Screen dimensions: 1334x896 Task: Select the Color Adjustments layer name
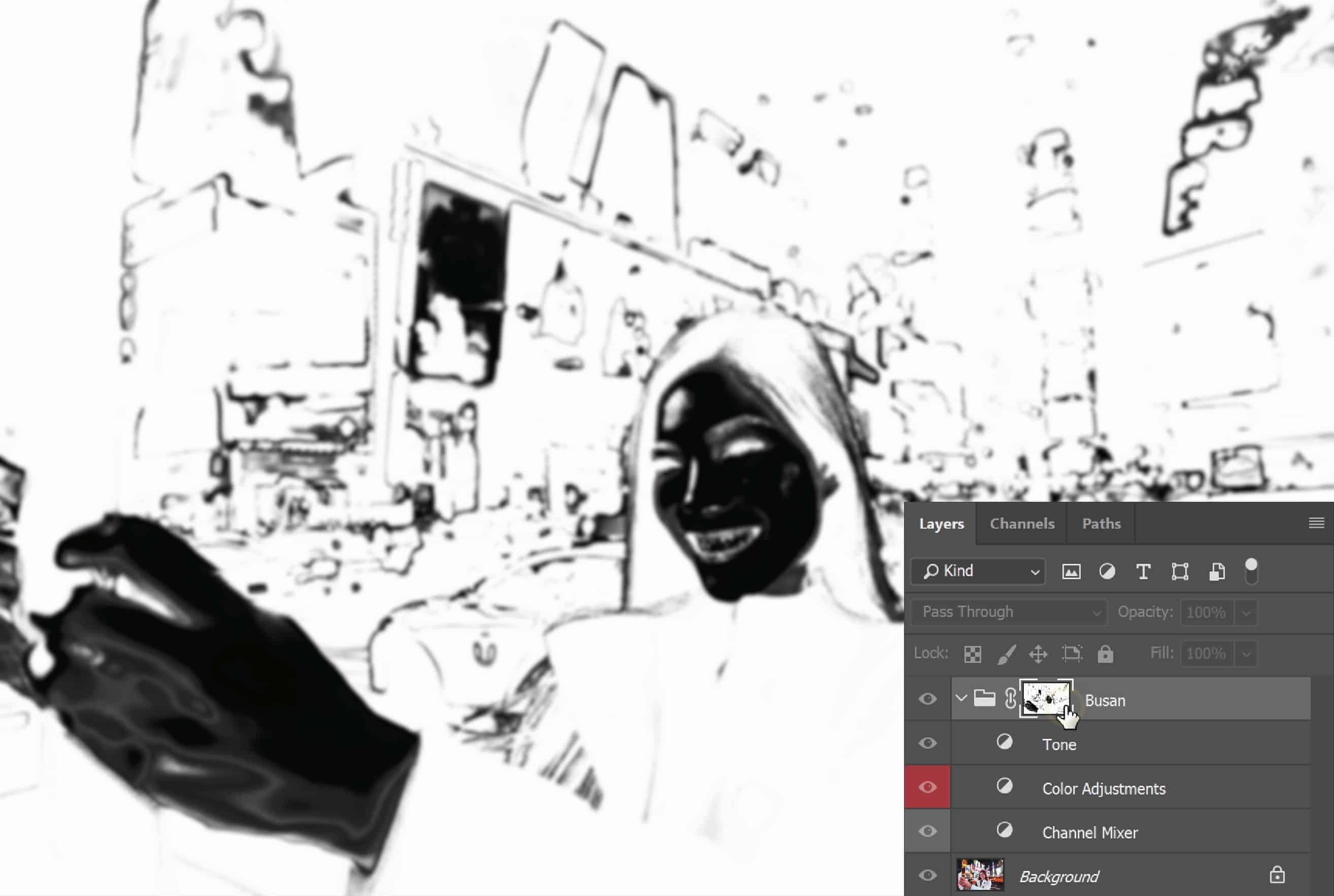pos(1104,789)
